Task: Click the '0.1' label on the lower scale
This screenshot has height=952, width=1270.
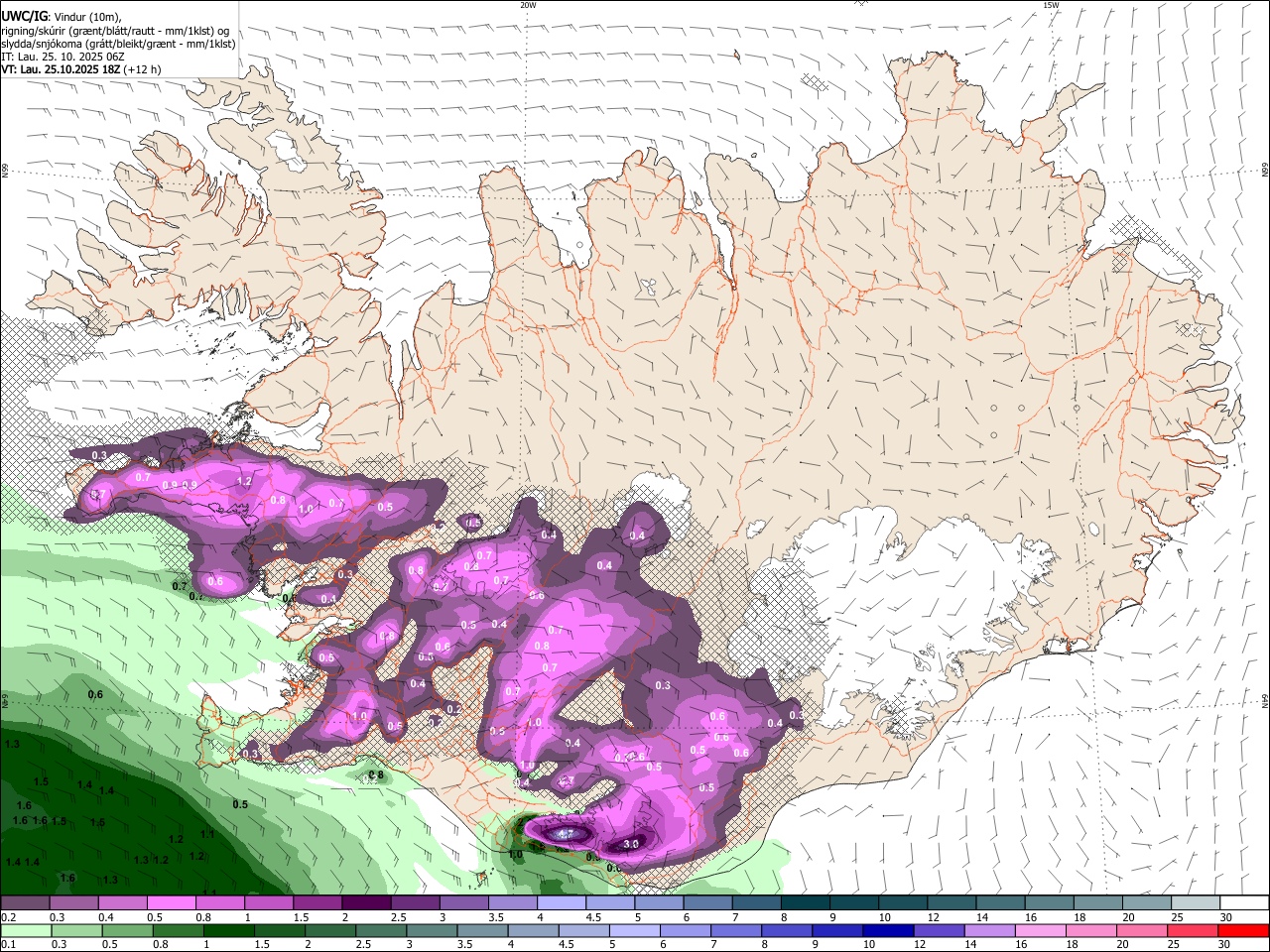Action: (9, 945)
